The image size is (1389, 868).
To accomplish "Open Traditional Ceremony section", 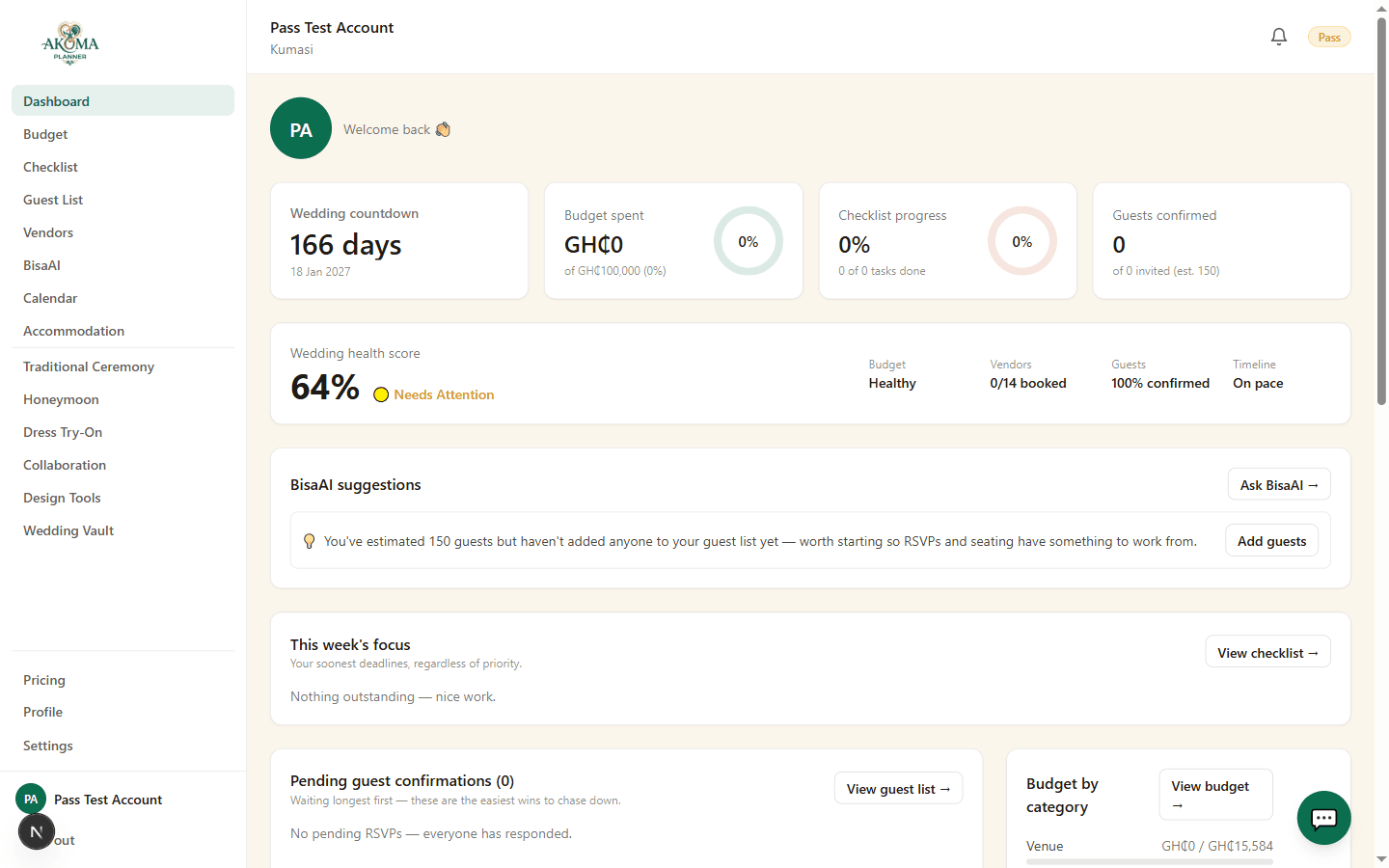I will (123, 366).
